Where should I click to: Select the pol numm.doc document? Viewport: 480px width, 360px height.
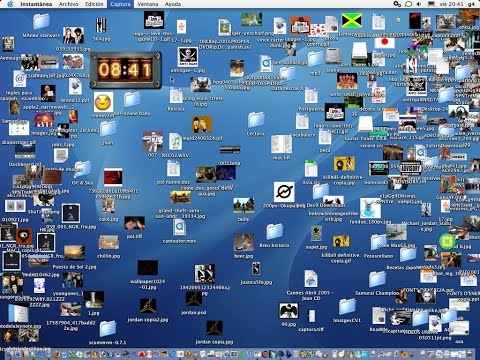(x=173, y=169)
